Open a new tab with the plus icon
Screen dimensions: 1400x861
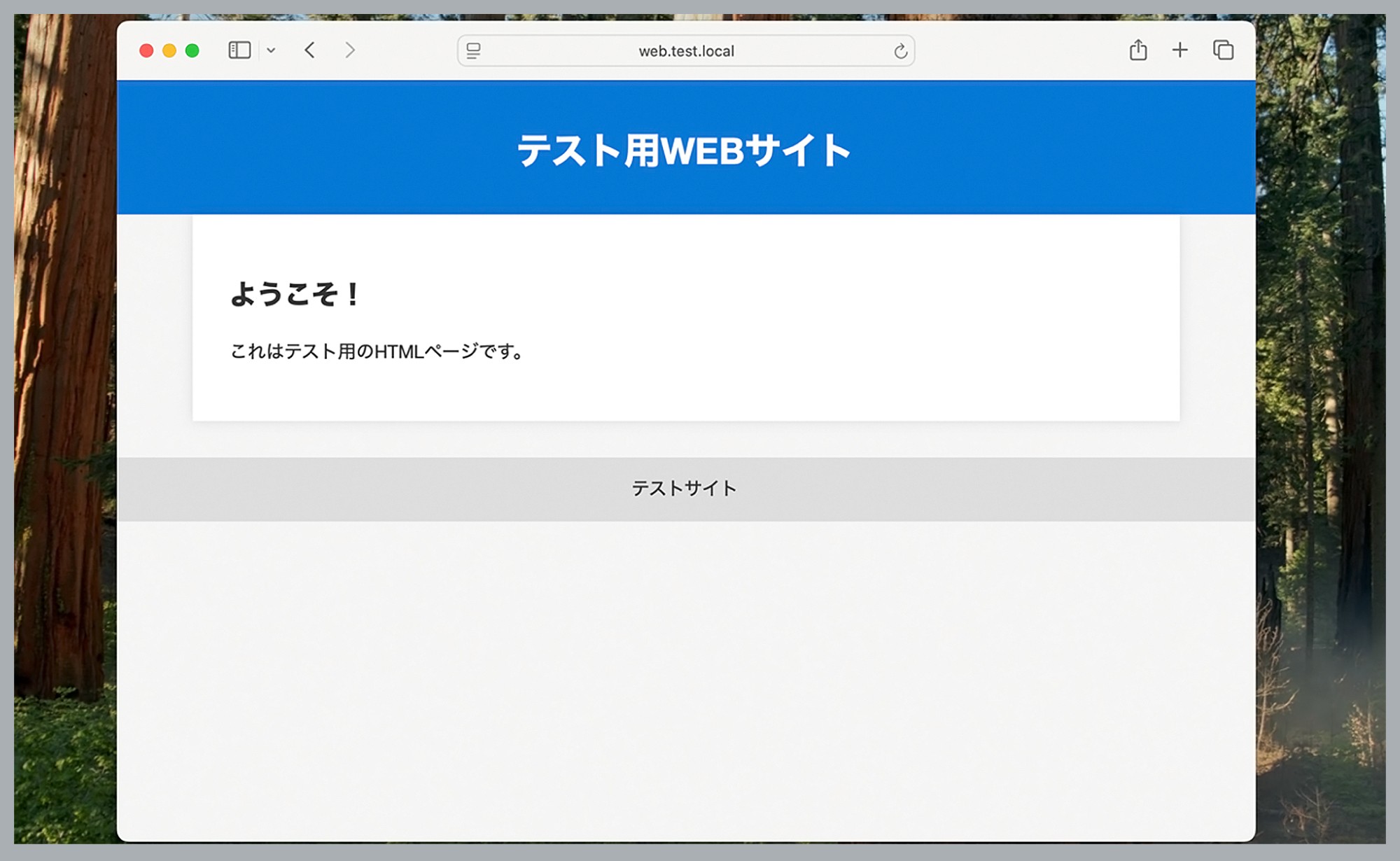click(x=1179, y=50)
